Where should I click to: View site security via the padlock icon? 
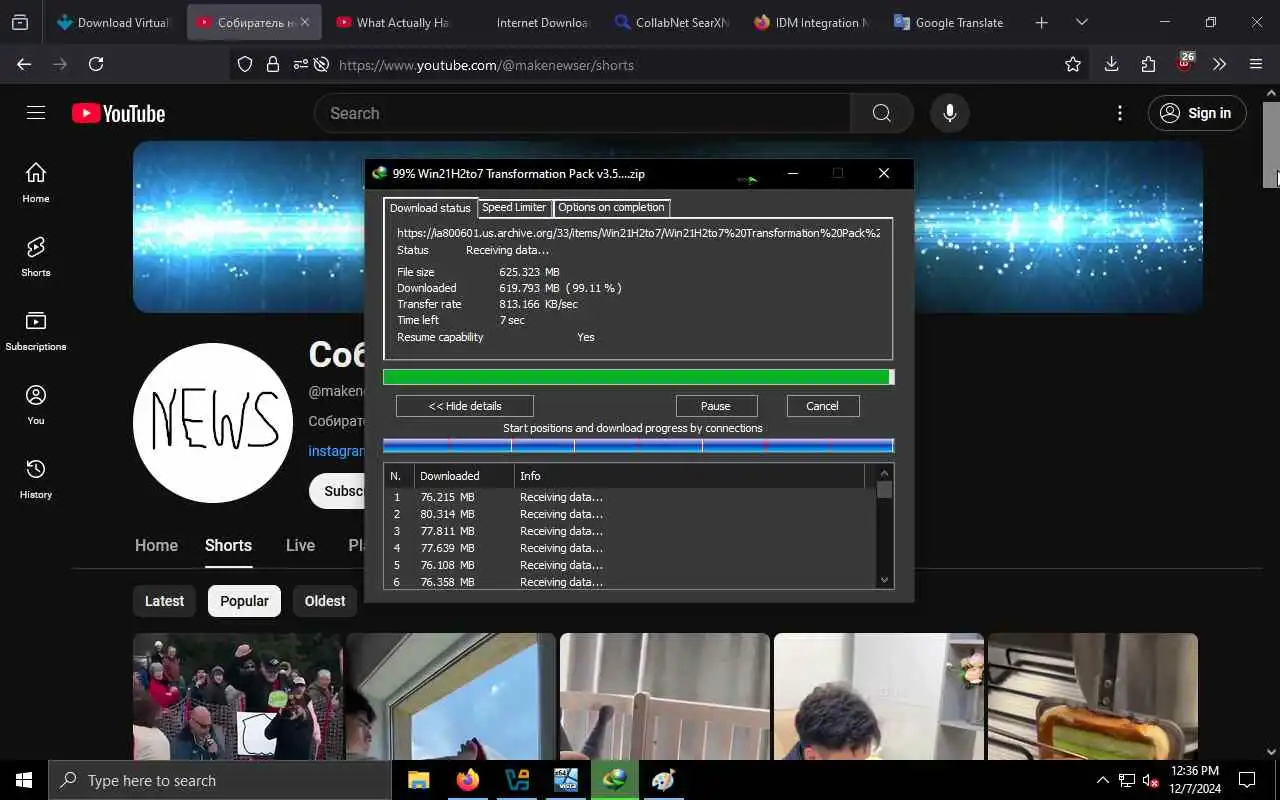point(272,64)
